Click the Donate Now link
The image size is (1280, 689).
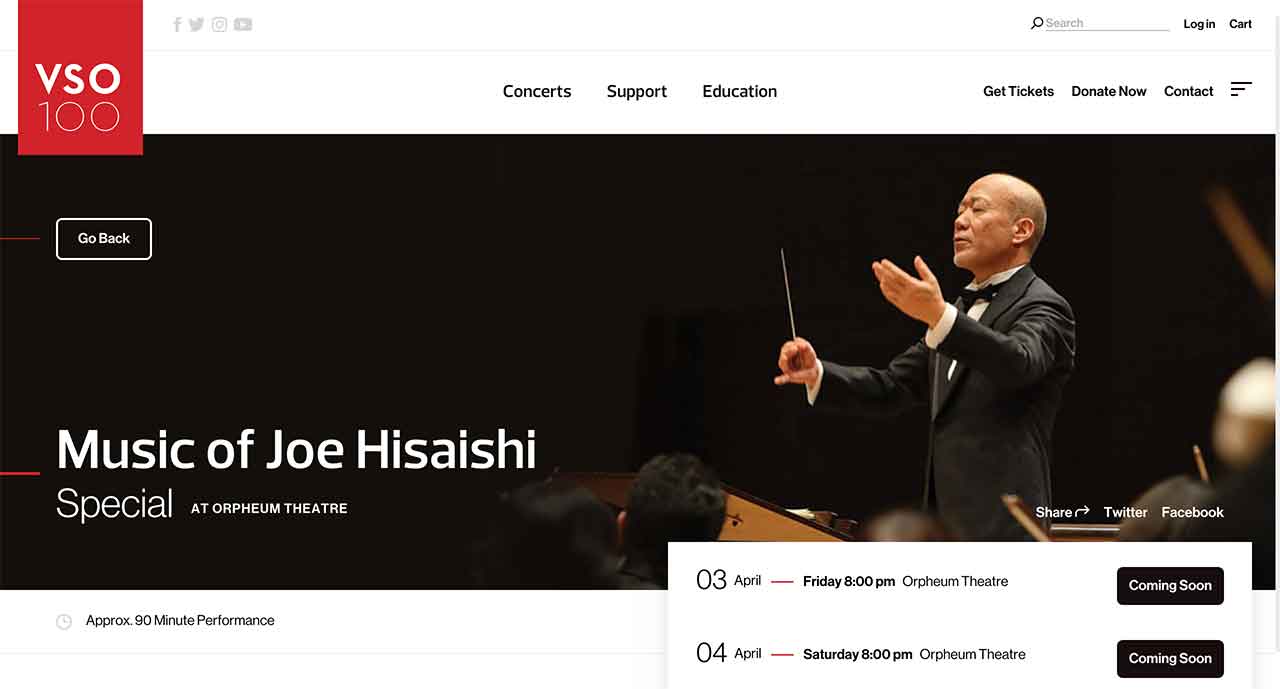pyautogui.click(x=1109, y=91)
